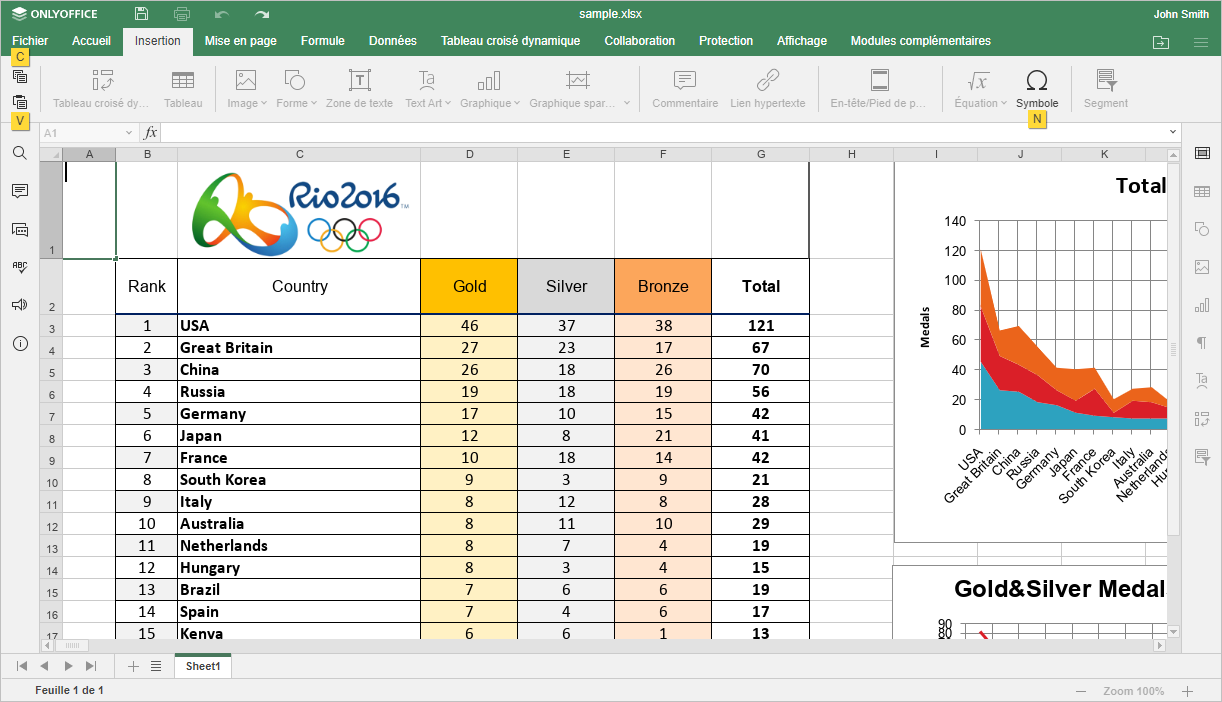Image resolution: width=1222 pixels, height=702 pixels.
Task: Open paragraph settings in the right sidebar
Action: point(1202,343)
